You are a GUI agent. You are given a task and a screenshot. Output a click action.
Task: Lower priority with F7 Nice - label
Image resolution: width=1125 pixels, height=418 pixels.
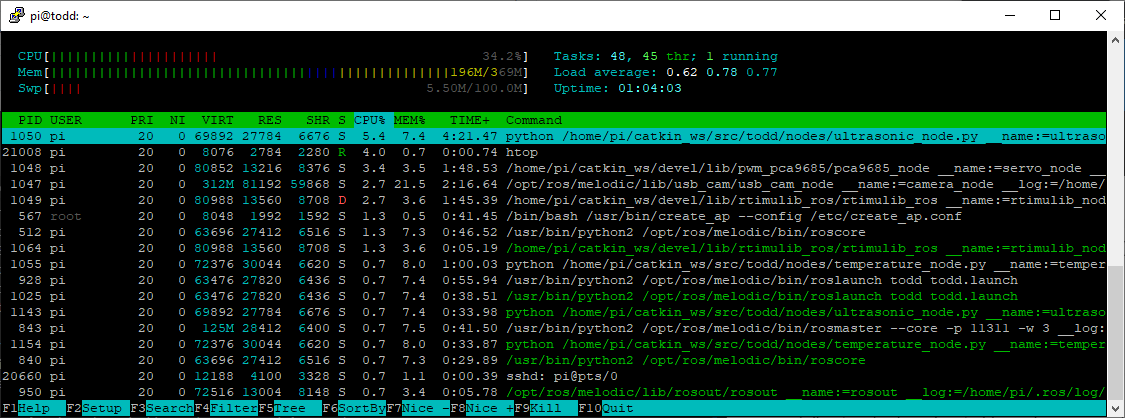(x=418, y=409)
